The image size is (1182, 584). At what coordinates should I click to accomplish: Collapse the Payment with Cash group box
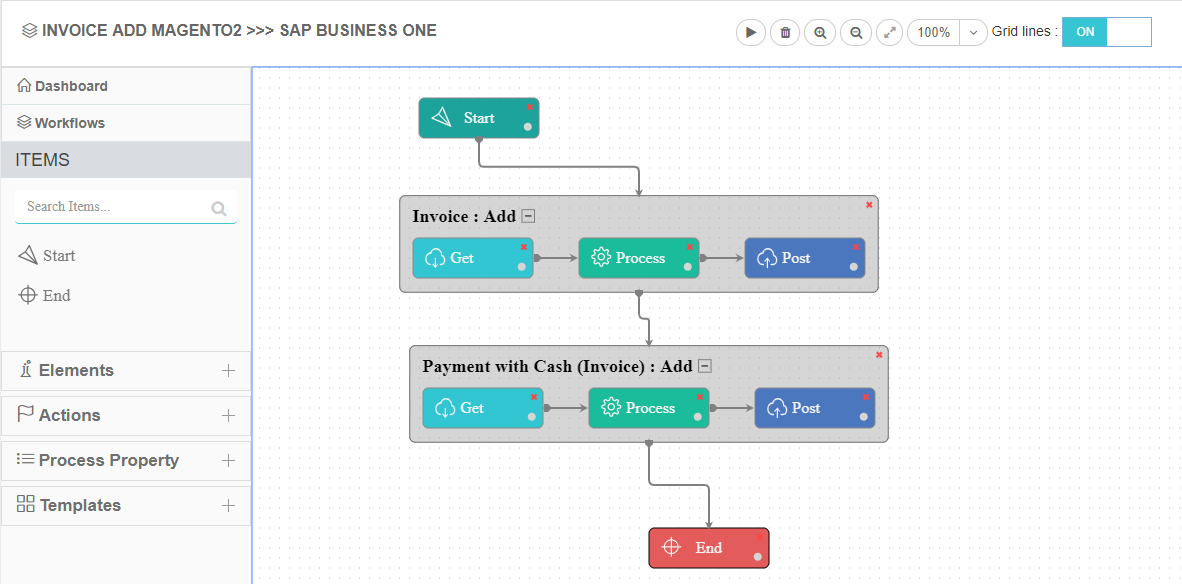(704, 366)
